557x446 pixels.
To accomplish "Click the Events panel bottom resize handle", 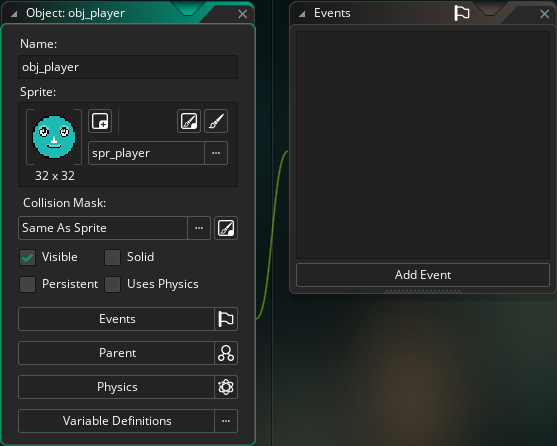I will tap(423, 291).
